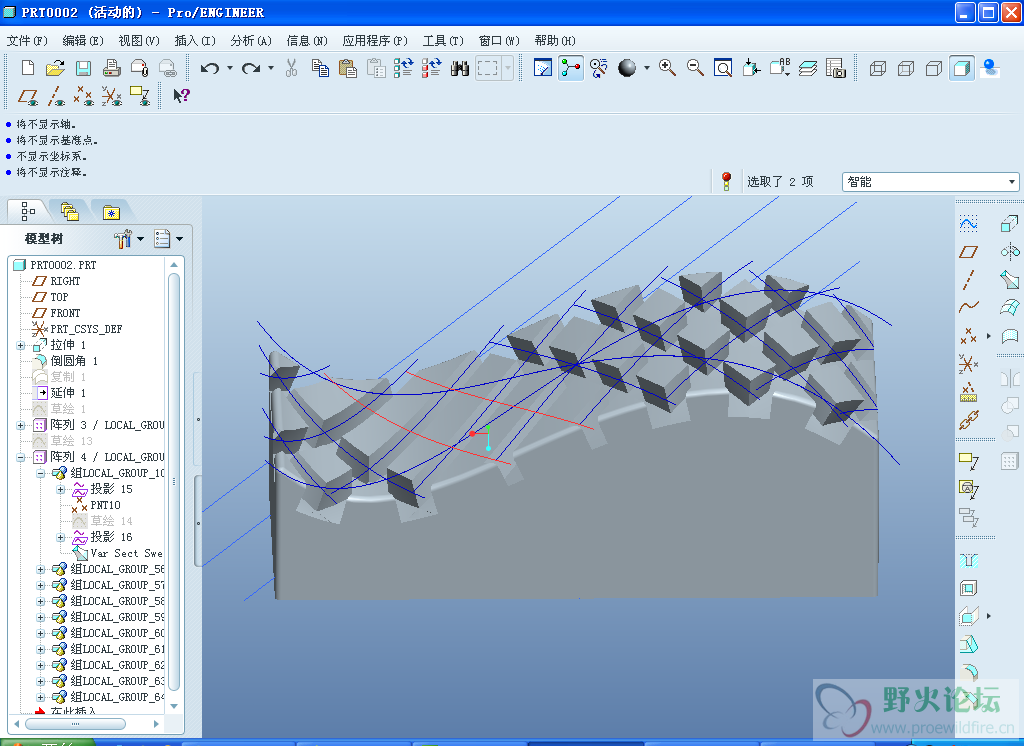Open the selection filter dropdown showing 智能
Image resolution: width=1024 pixels, height=746 pixels.
coord(930,182)
